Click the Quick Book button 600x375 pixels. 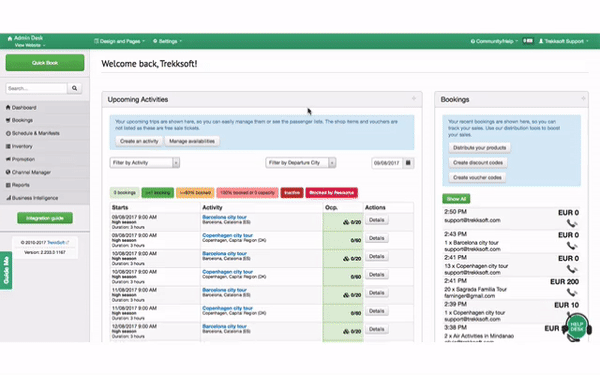pyautogui.click(x=45, y=62)
